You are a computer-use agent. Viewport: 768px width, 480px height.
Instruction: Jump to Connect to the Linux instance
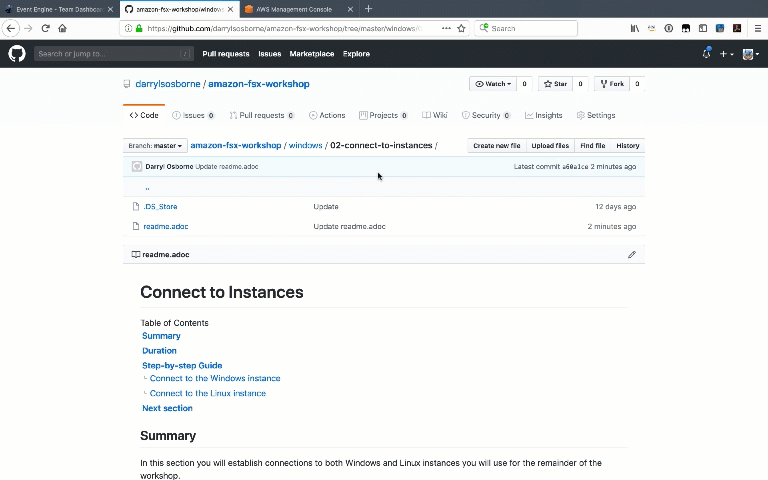point(208,393)
